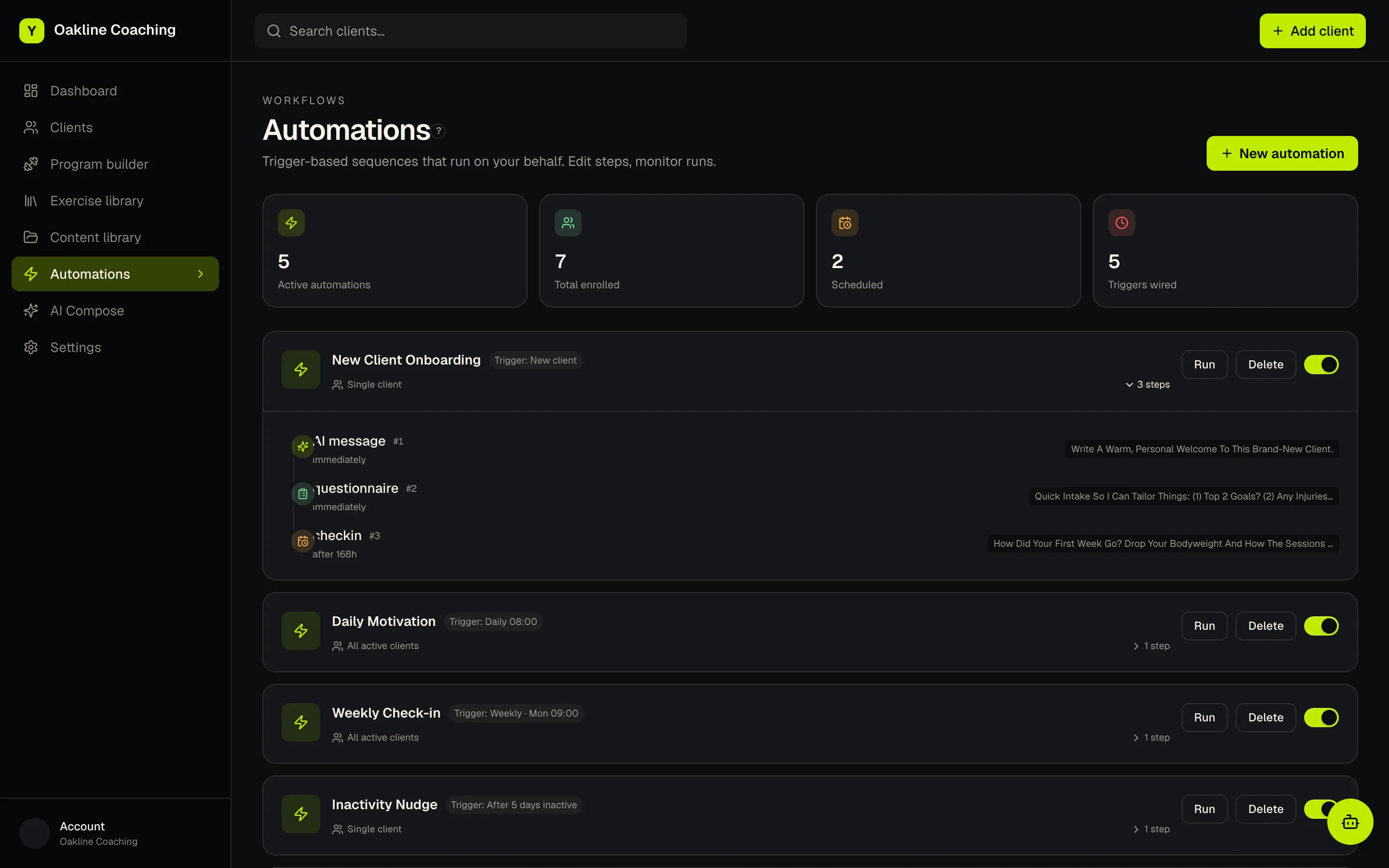Expand Weekly Check-in 1 step
Viewport: 1389px width, 868px height.
1151,738
